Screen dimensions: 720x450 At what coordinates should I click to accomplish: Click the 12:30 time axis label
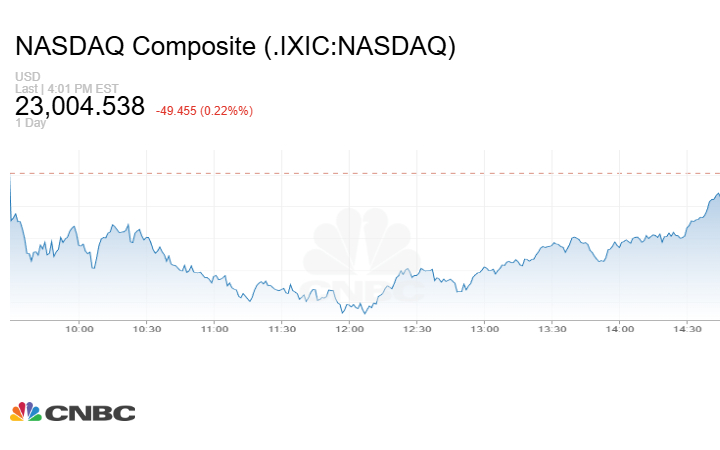[417, 329]
